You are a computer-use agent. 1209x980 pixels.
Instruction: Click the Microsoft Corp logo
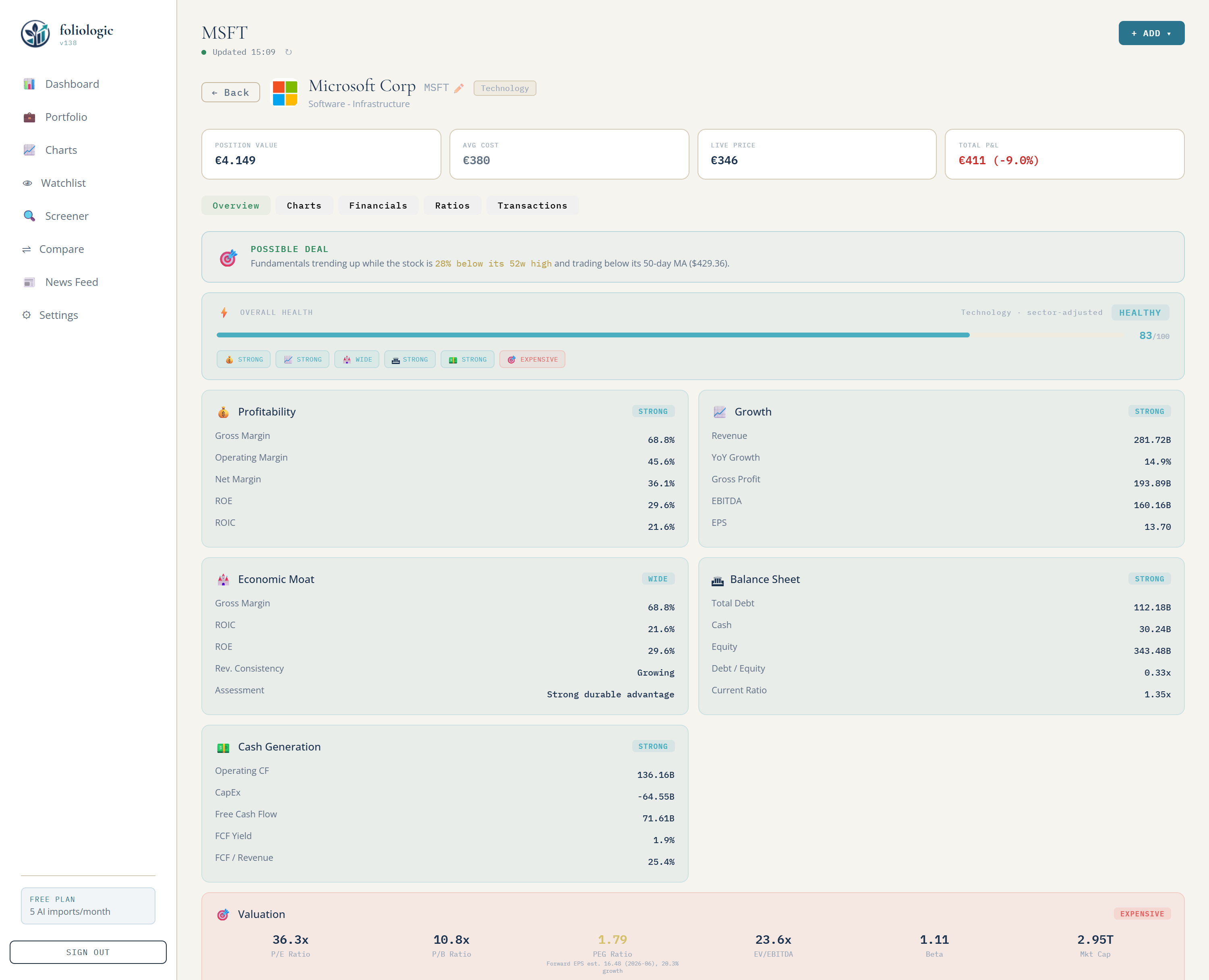[285, 93]
